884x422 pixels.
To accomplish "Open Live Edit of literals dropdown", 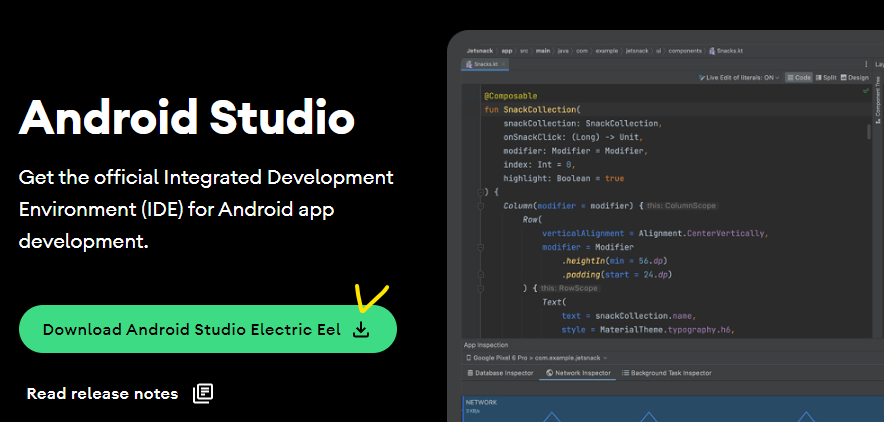I will coord(739,78).
